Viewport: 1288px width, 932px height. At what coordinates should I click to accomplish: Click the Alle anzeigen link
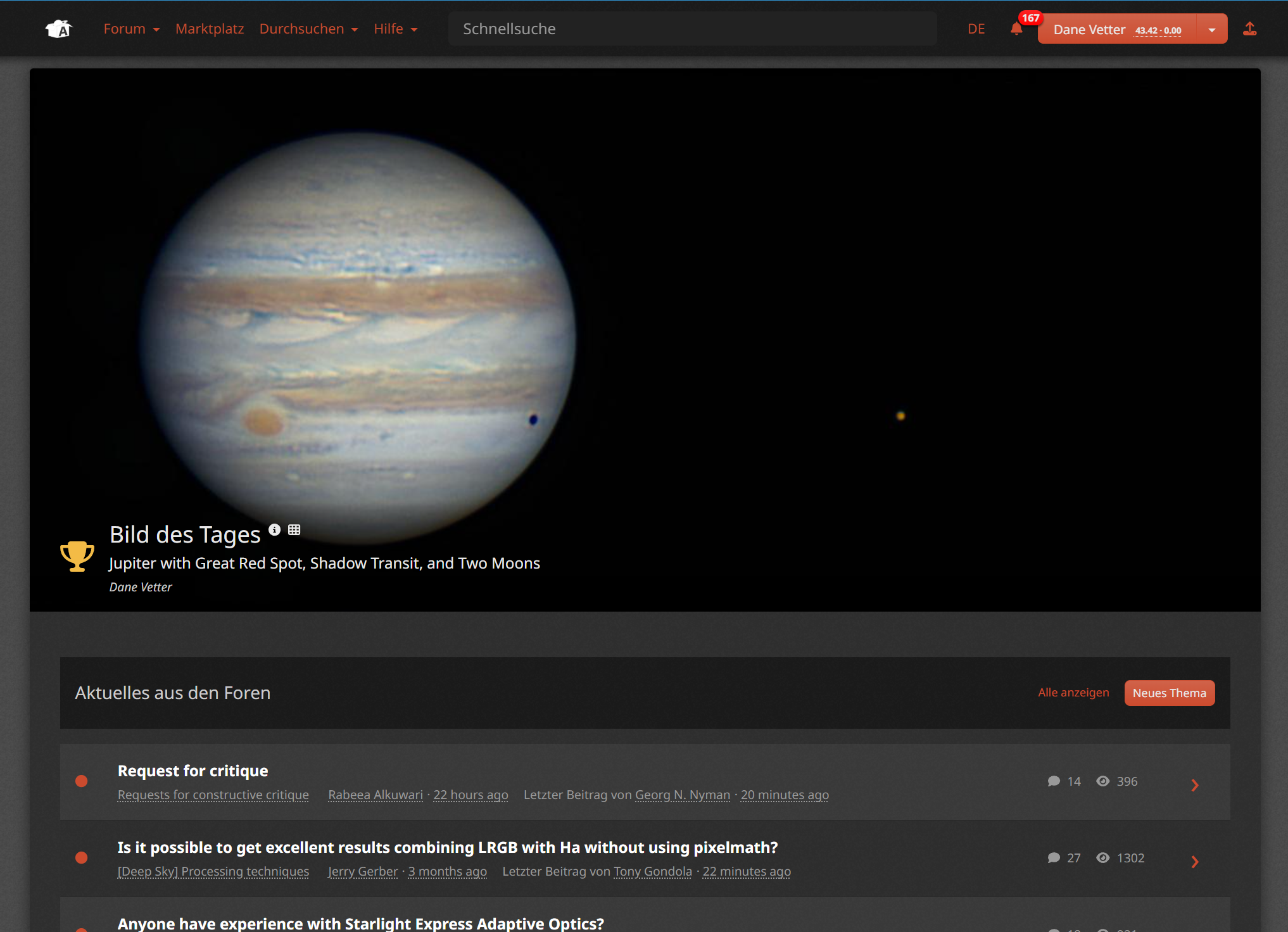1073,693
